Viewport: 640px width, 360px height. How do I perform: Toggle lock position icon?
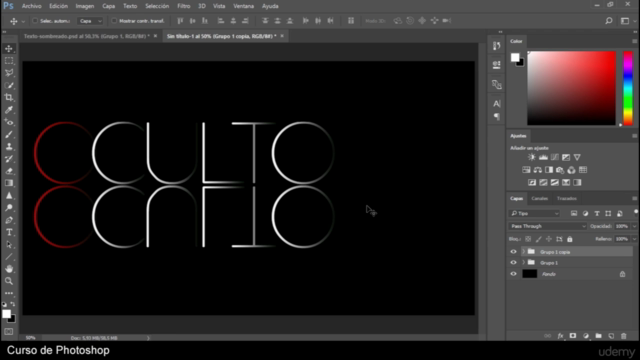[549, 239]
